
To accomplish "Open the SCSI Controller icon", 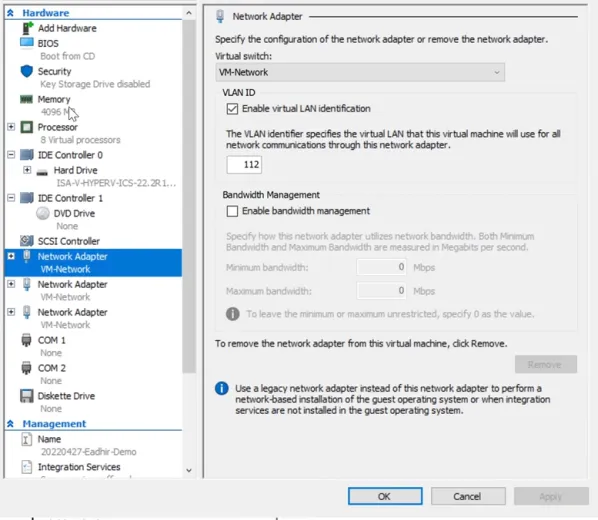I will point(27,241).
